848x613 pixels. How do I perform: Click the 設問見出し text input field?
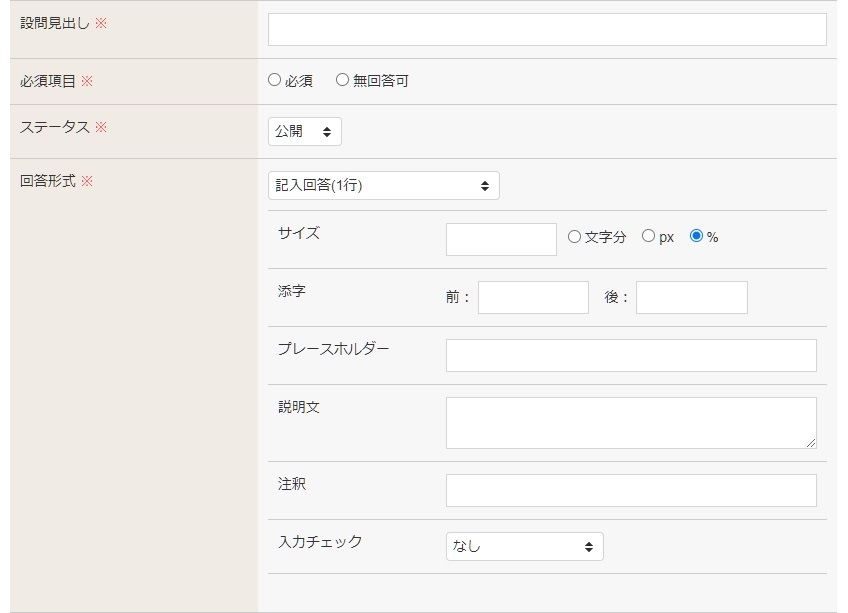(x=547, y=30)
